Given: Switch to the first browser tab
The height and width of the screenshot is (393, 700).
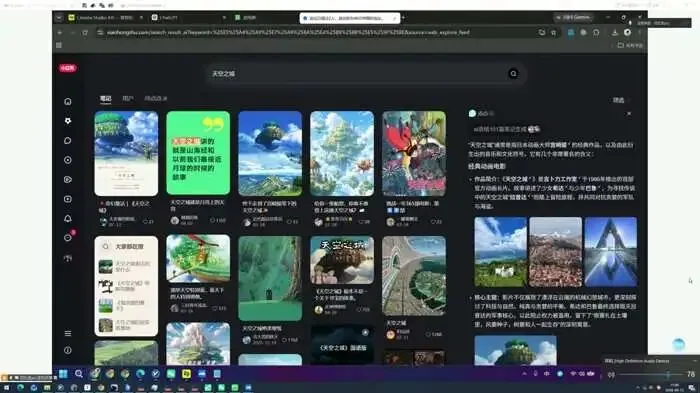Looking at the screenshot, I should [x=105, y=17].
